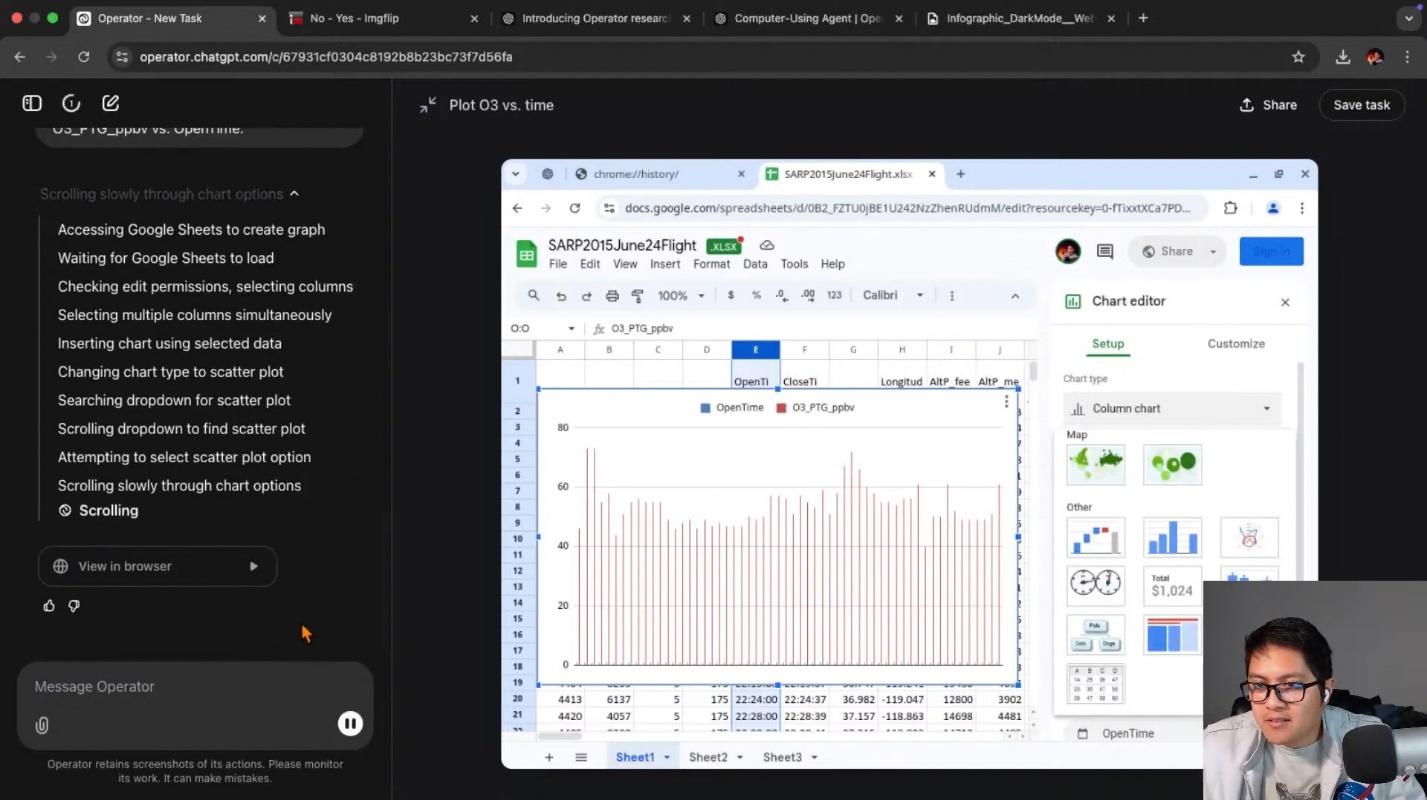Hide the Sheets menus with the chevron

click(x=1015, y=296)
